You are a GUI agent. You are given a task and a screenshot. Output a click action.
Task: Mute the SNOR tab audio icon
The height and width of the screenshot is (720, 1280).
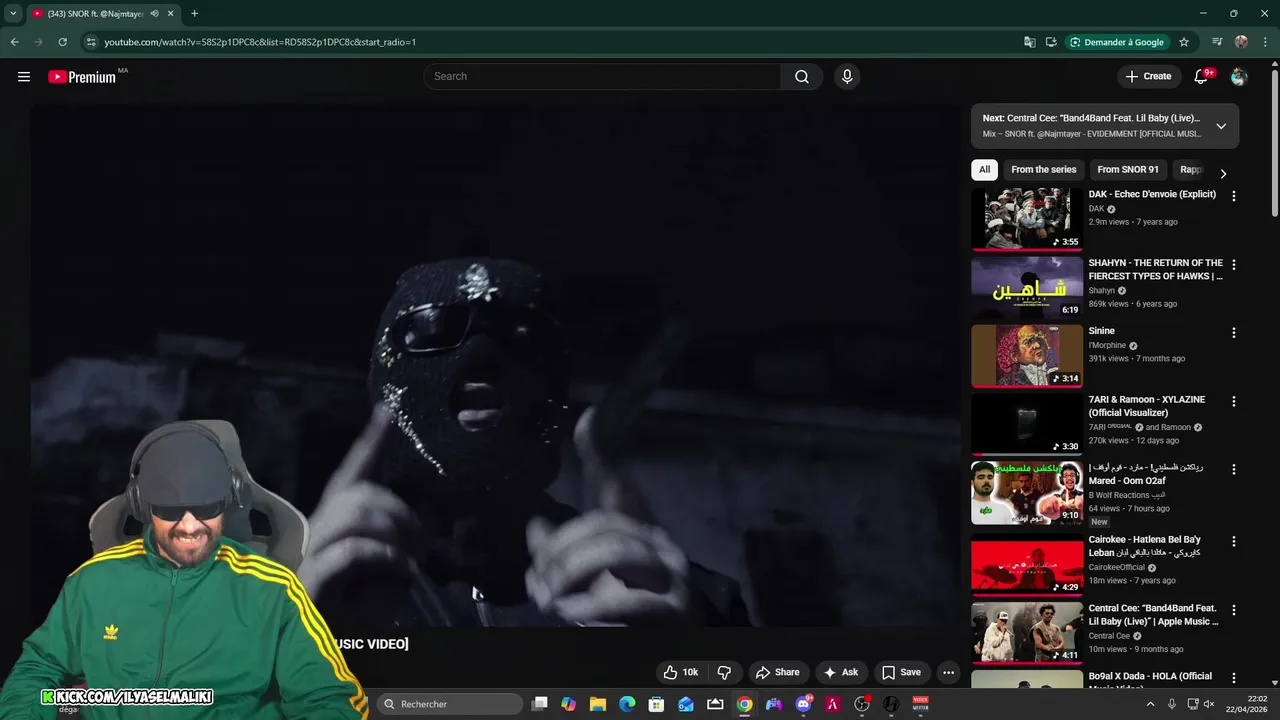pyautogui.click(x=154, y=14)
